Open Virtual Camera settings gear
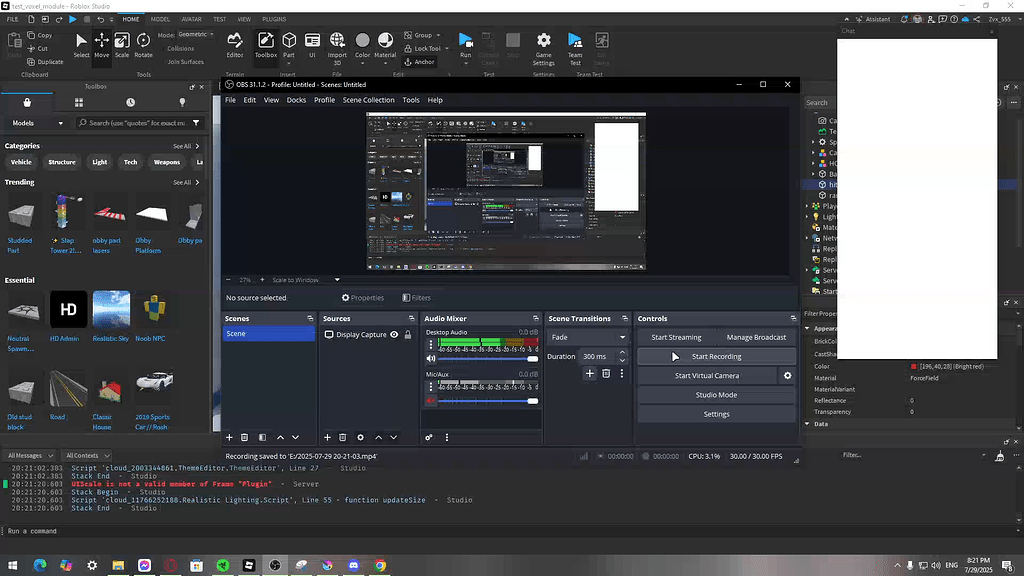The height and width of the screenshot is (576, 1024). (787, 376)
